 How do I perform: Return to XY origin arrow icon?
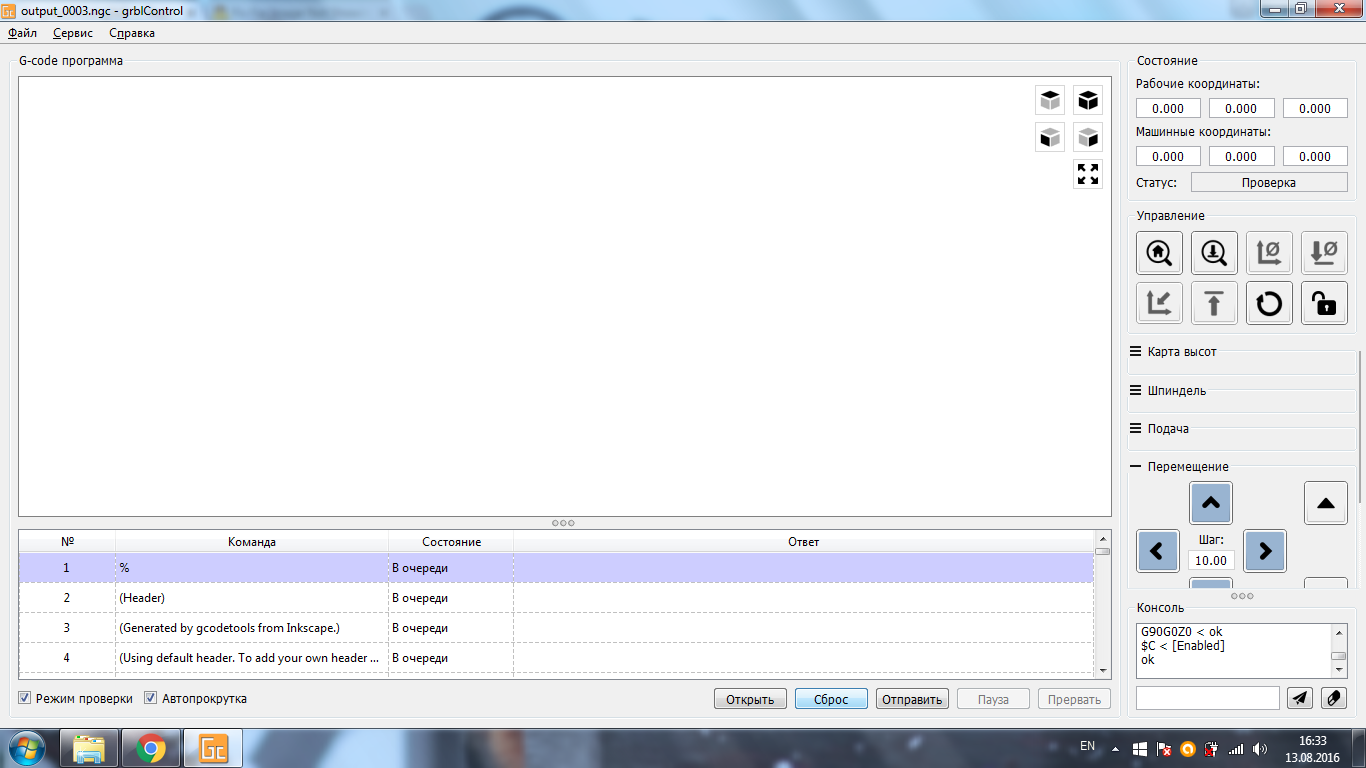pyautogui.click(x=1159, y=303)
